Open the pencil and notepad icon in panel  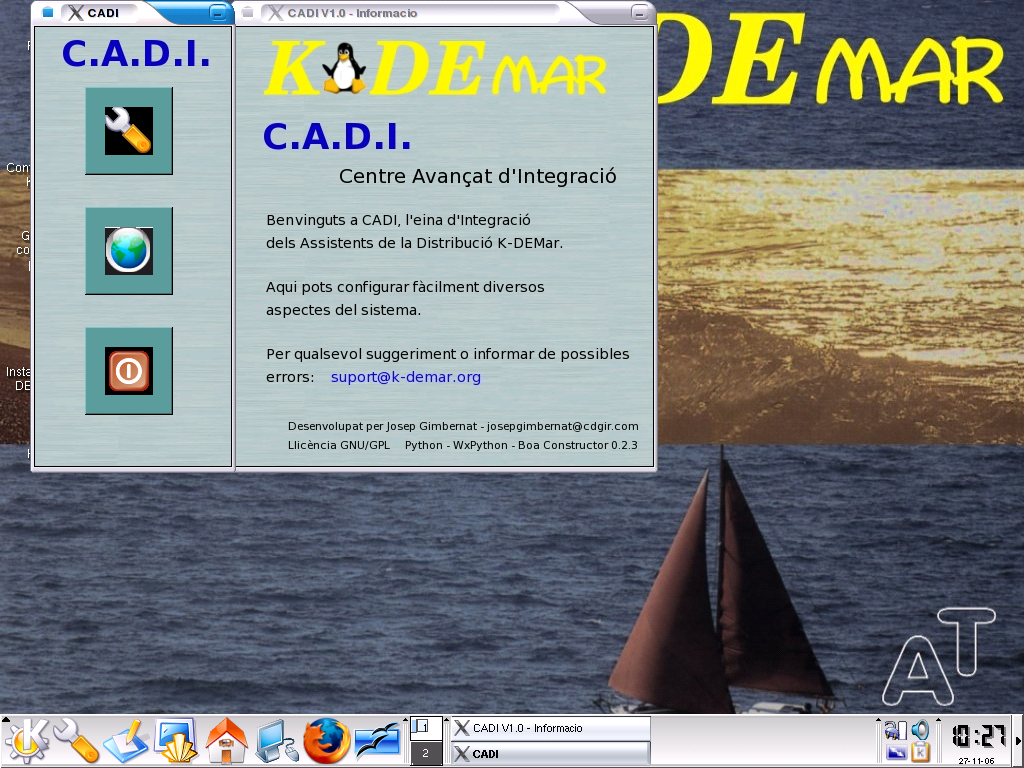(127, 741)
